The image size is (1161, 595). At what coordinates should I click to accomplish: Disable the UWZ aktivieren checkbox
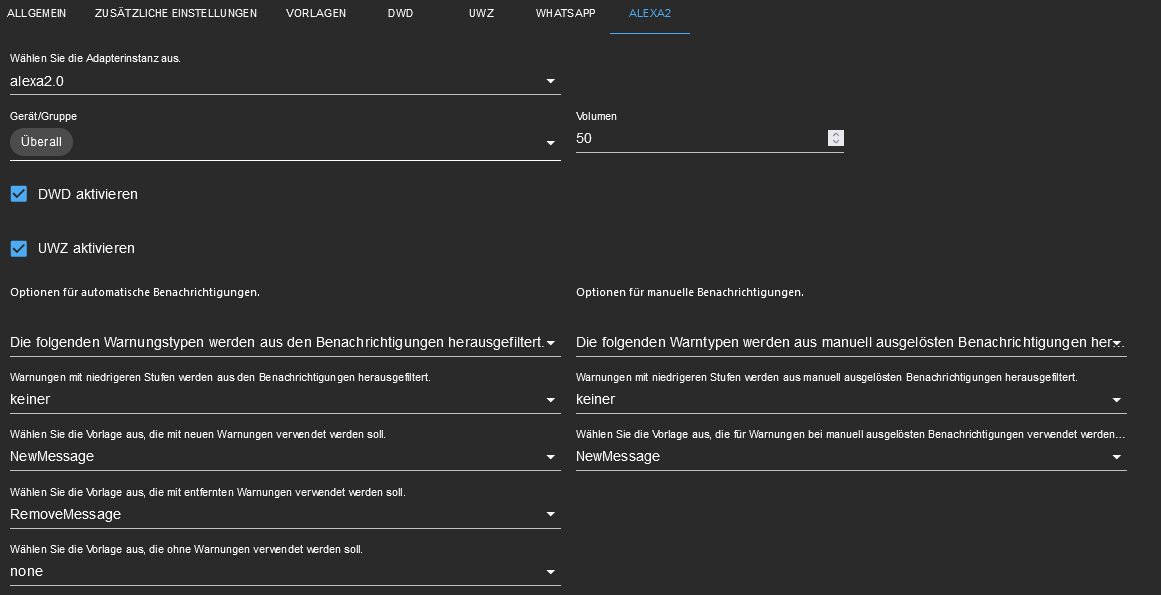coord(19,248)
